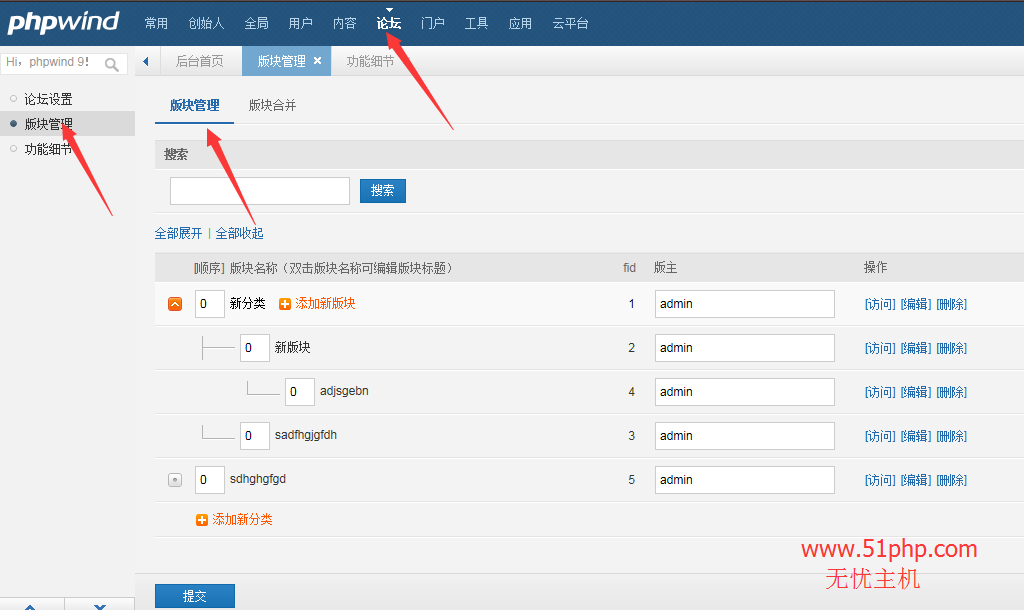Click 全部收起 to collapse all forums
Viewport: 1024px width, 610px height.
click(240, 233)
